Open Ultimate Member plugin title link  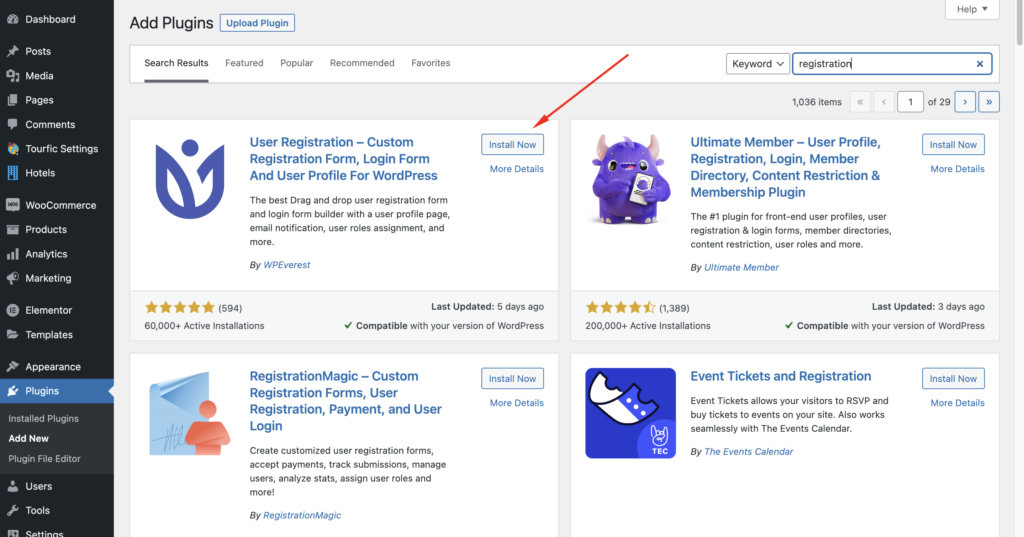click(x=786, y=167)
